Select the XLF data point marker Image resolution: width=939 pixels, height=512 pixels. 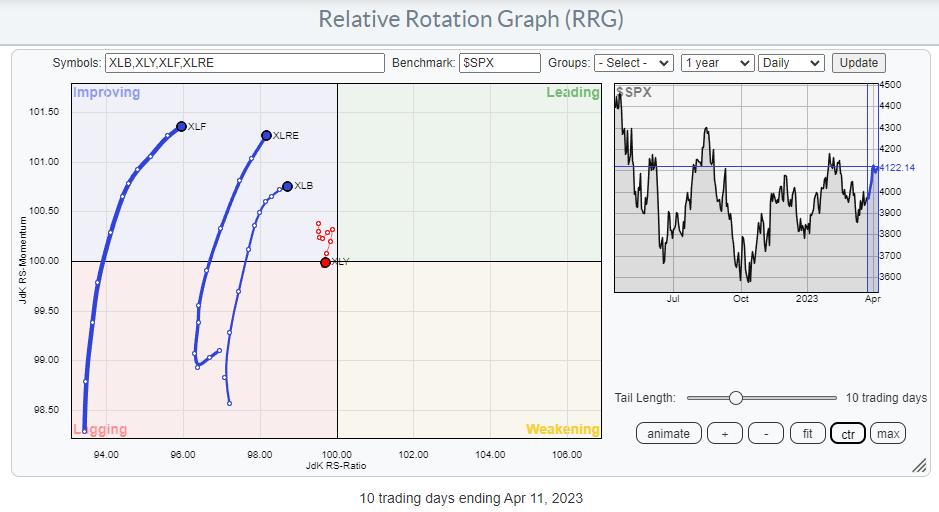181,126
